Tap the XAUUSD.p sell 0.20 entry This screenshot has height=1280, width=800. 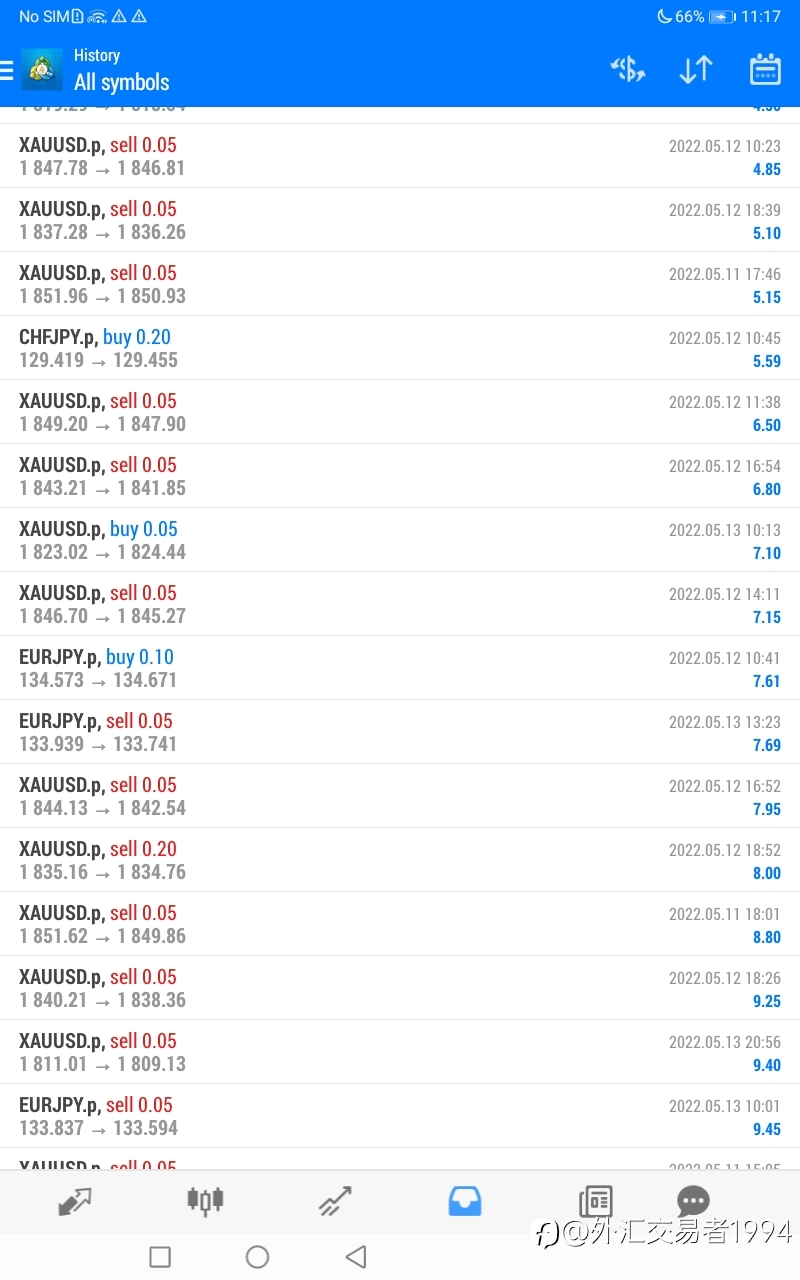click(x=400, y=860)
